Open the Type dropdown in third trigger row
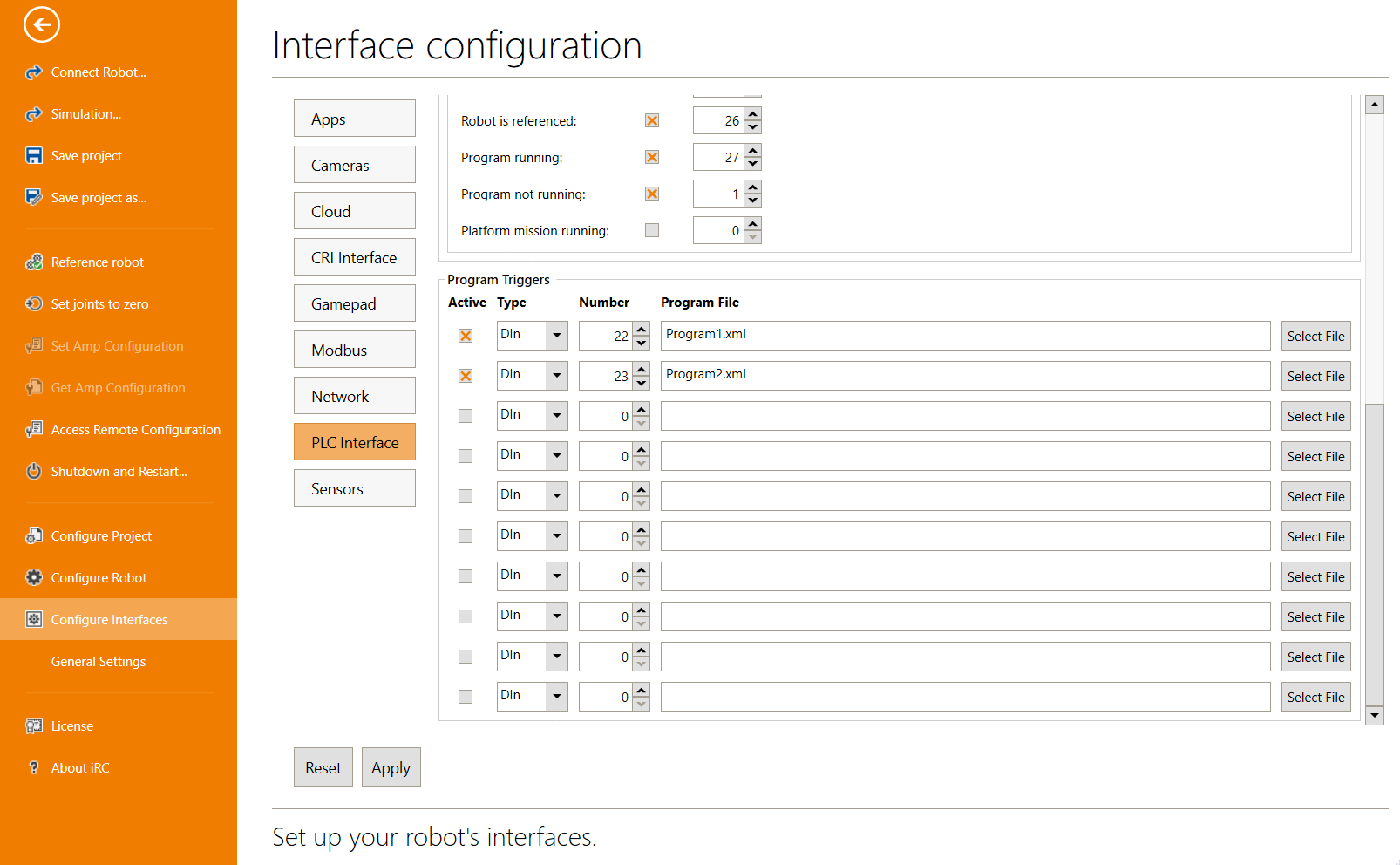 [x=556, y=416]
